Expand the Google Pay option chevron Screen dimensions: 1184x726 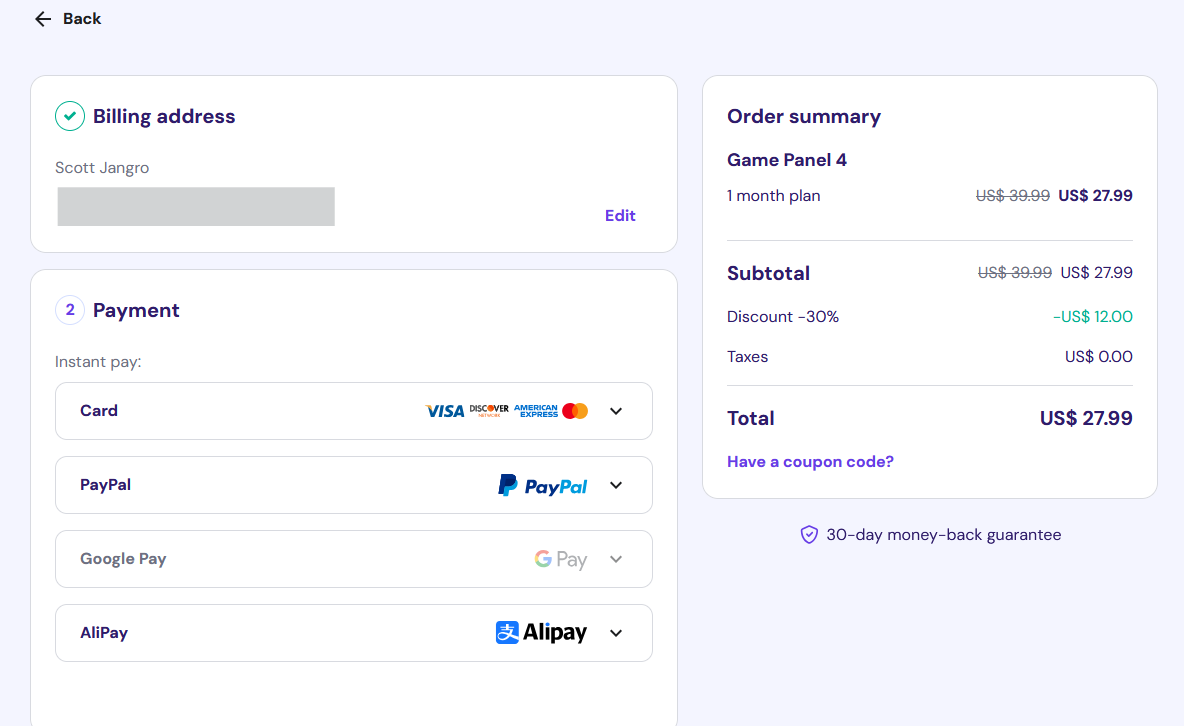pyautogui.click(x=616, y=558)
